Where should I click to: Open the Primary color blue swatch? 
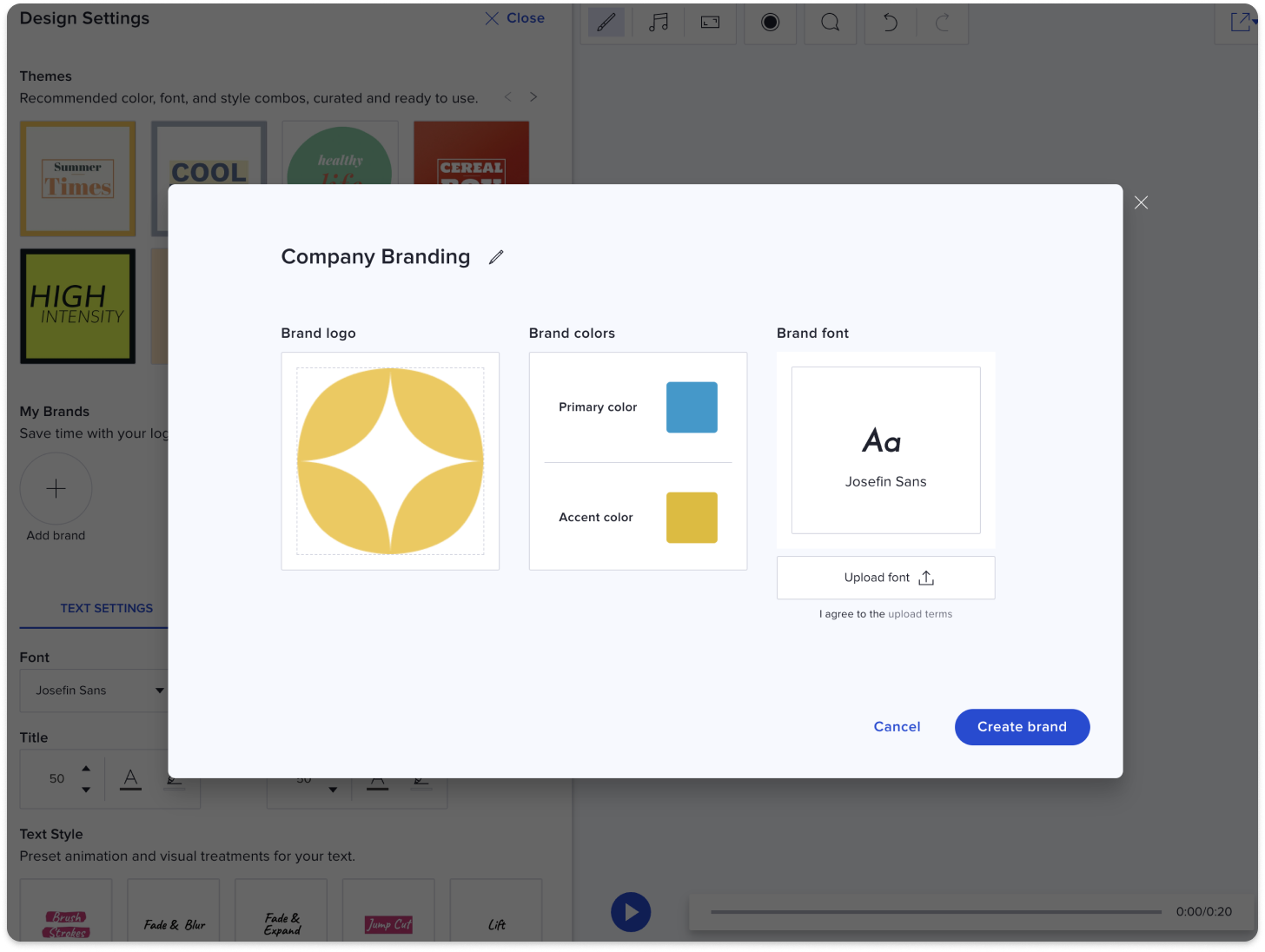[x=692, y=407]
